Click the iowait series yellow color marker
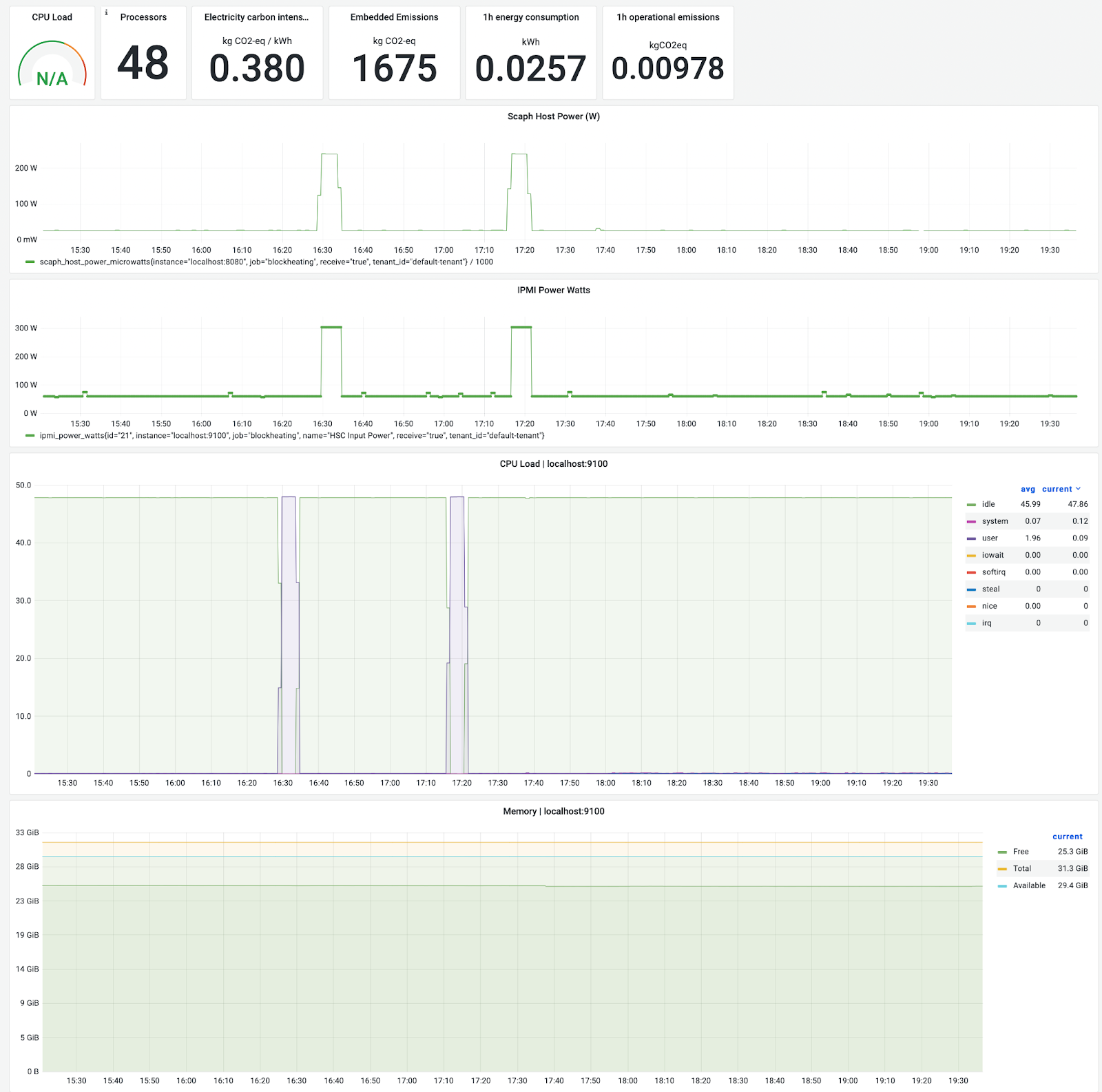The image size is (1102, 1092). (971, 556)
